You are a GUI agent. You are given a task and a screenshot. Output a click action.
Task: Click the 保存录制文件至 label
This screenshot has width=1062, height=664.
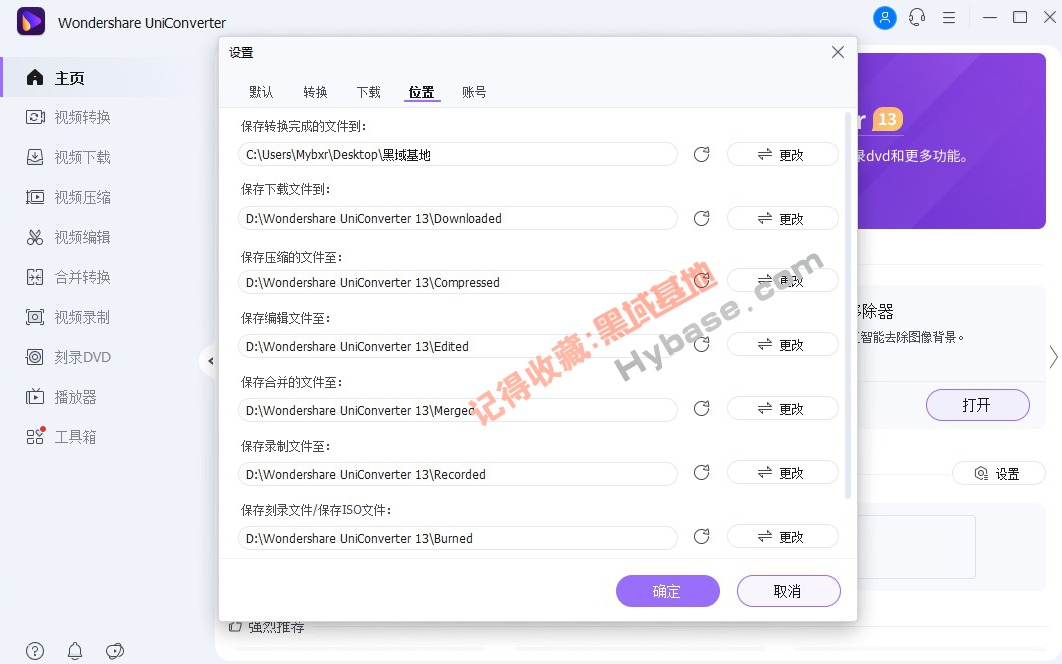tap(285, 446)
